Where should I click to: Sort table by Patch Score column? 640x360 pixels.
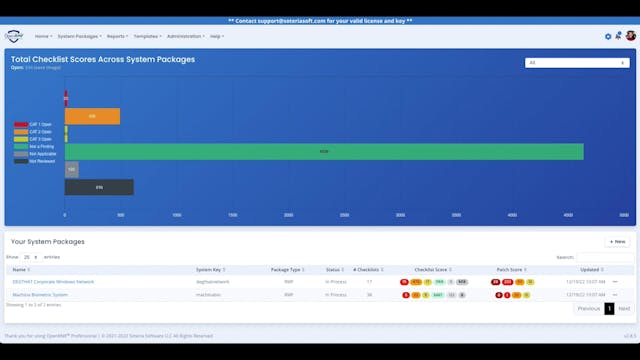pyautogui.click(x=511, y=270)
